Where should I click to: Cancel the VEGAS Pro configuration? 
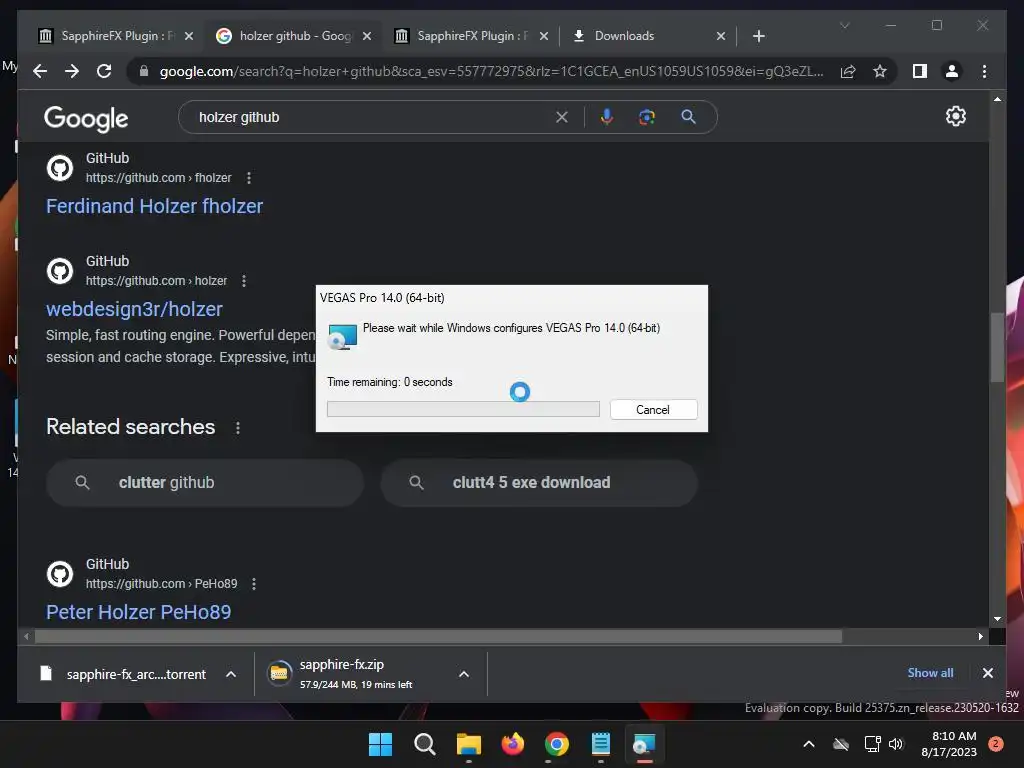pyautogui.click(x=653, y=409)
